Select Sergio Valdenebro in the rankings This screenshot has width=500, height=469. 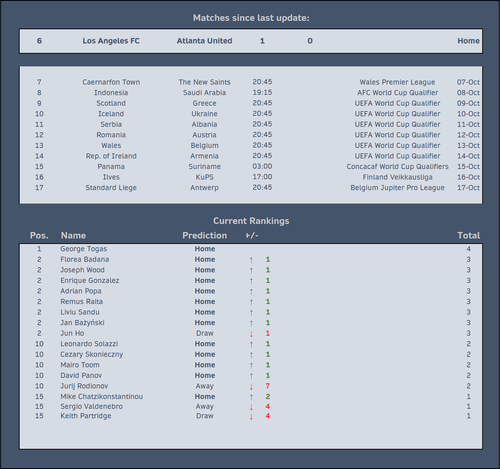pos(91,407)
